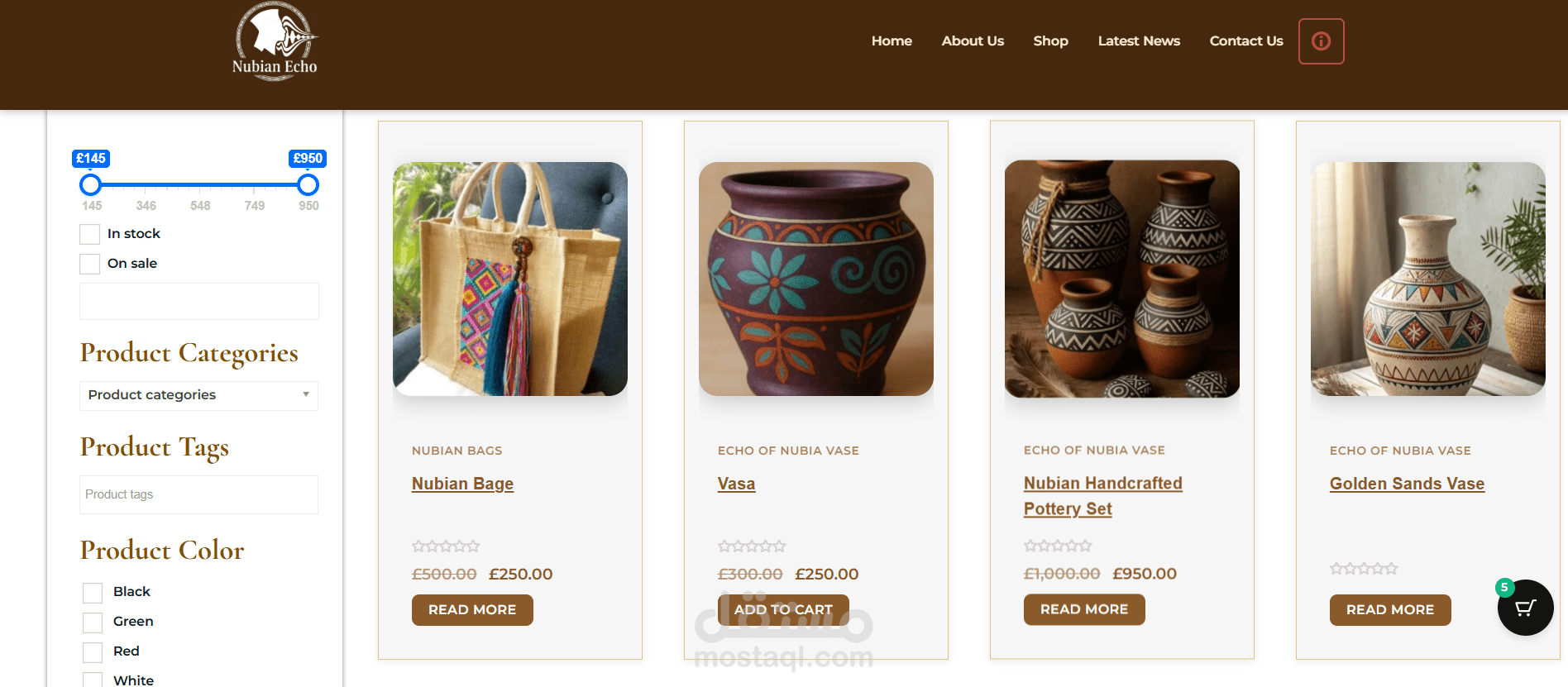The height and width of the screenshot is (687, 1568).
Task: Click star rating under Vasa
Action: (752, 546)
